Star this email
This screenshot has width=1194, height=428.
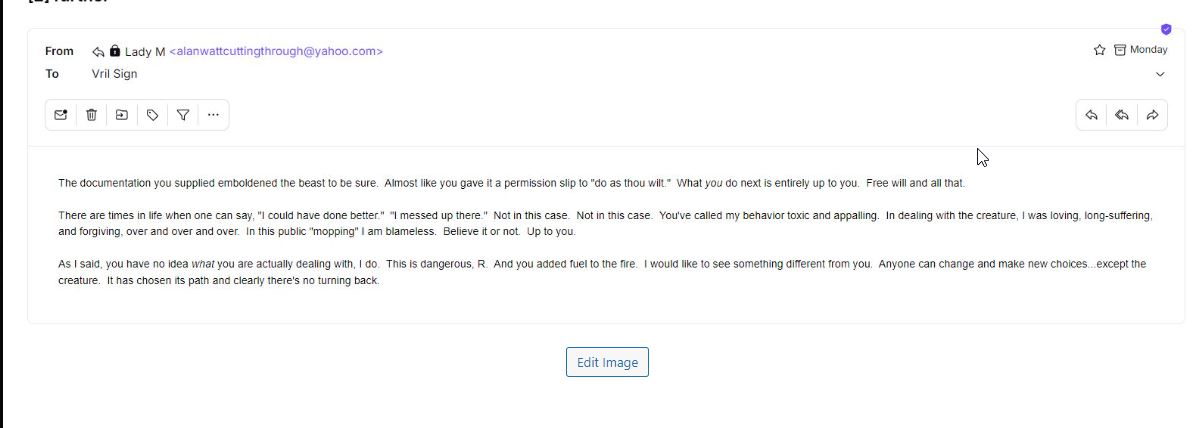[x=1100, y=50]
